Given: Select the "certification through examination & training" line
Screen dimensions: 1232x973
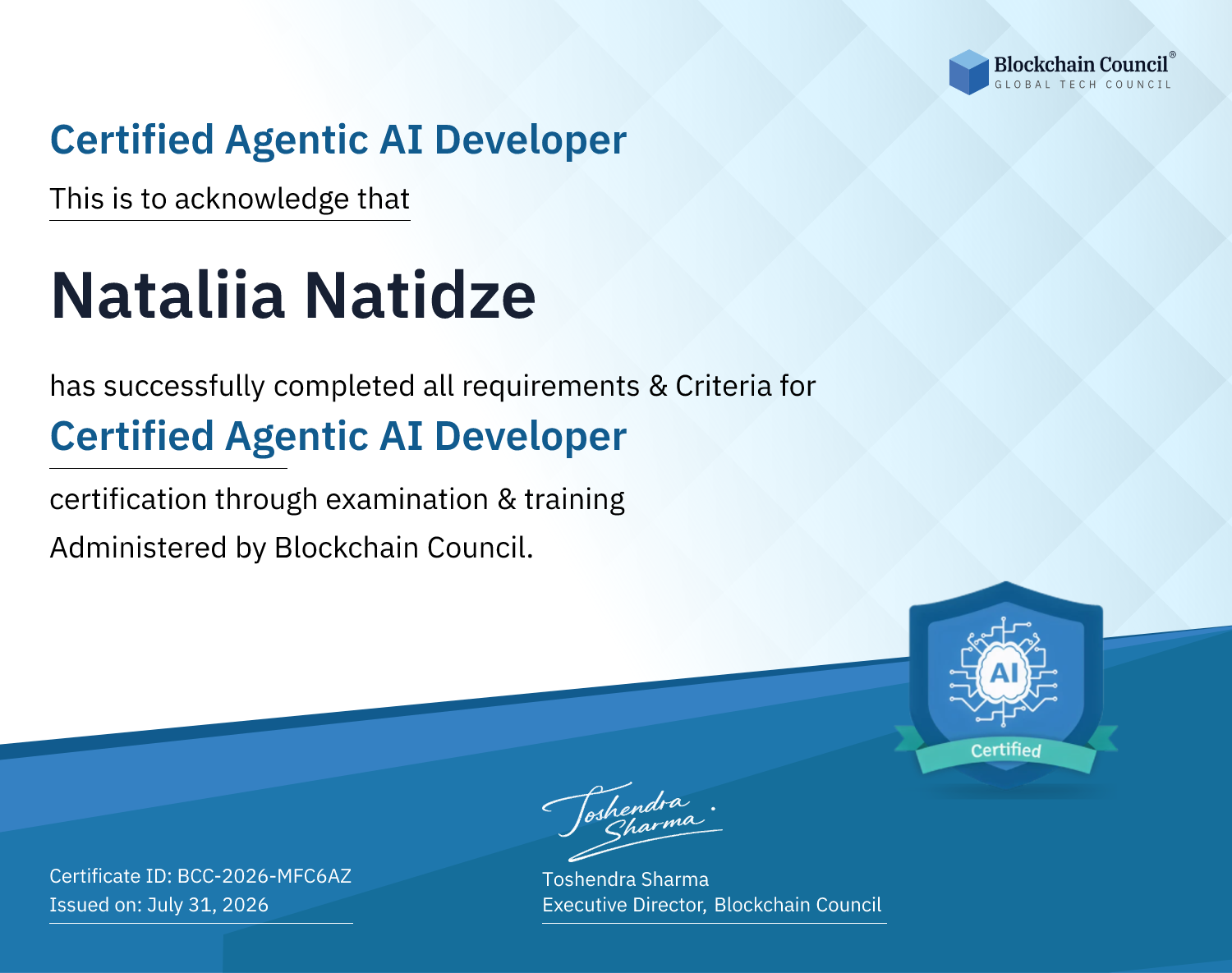Looking at the screenshot, I should (x=338, y=499).
